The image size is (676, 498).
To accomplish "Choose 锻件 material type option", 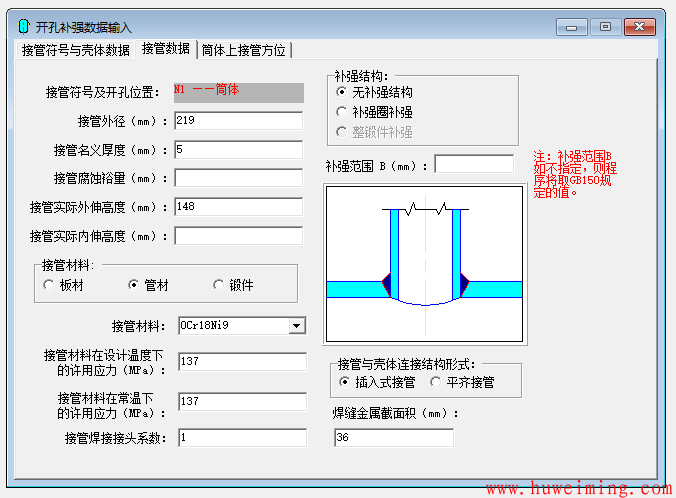I will pos(219,285).
